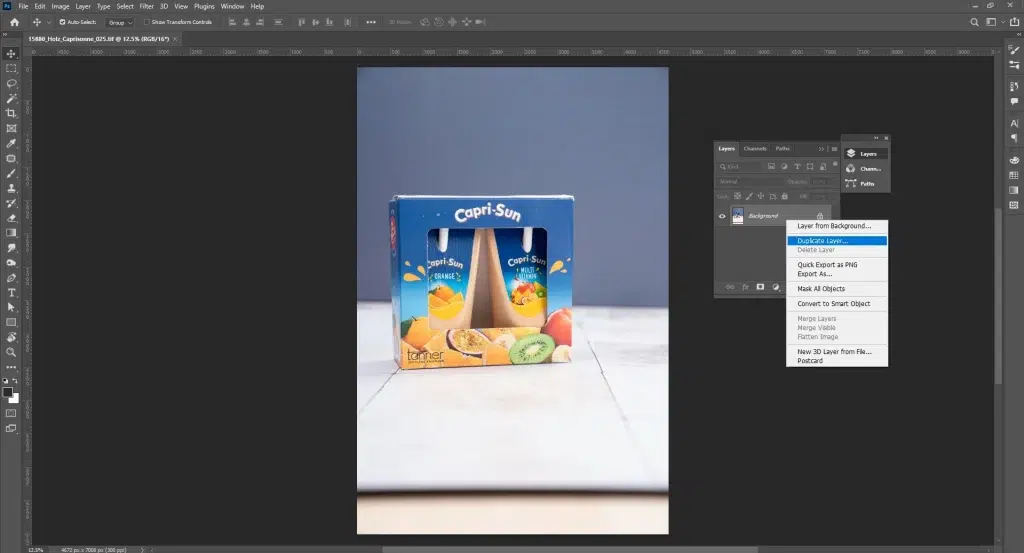Viewport: 1024px width, 553px height.
Task: Select the Crop tool
Action: (x=11, y=114)
